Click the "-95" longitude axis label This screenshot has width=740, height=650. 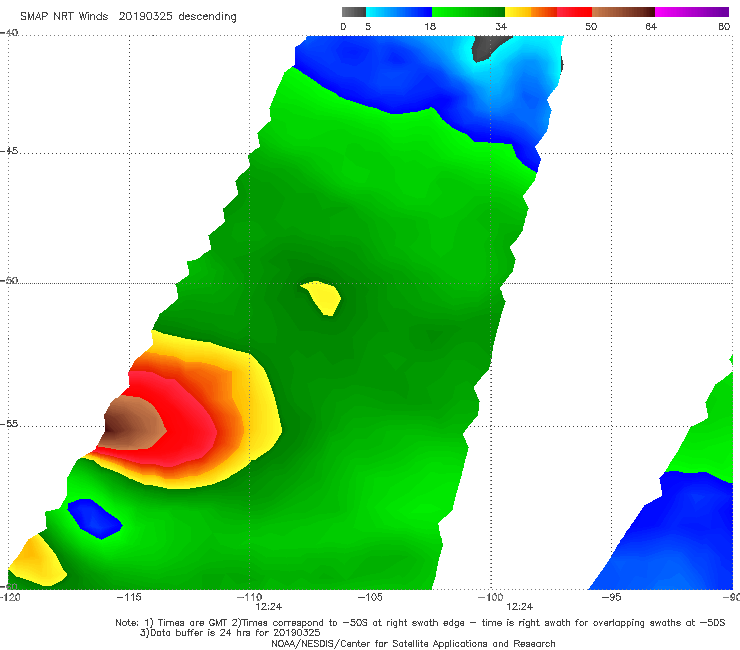[612, 597]
